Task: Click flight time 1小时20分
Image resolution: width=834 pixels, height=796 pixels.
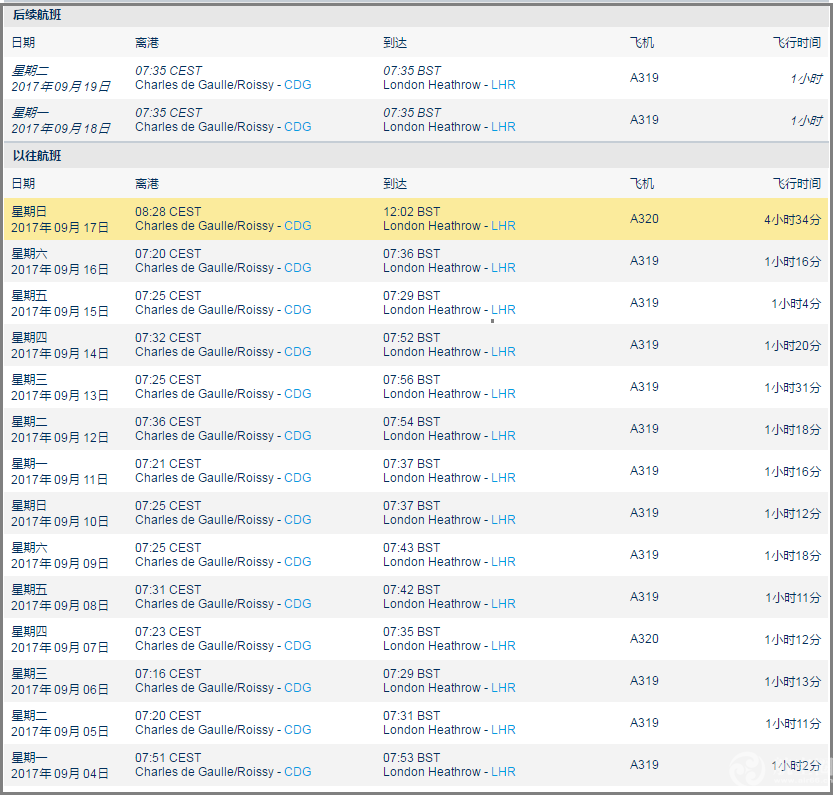Action: point(793,345)
